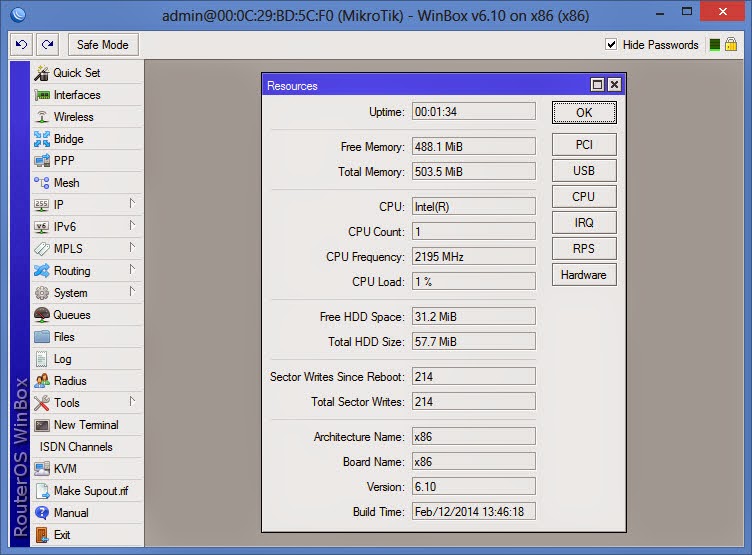The height and width of the screenshot is (555, 752).
Task: Open the Radius menu label
Action: tap(70, 381)
